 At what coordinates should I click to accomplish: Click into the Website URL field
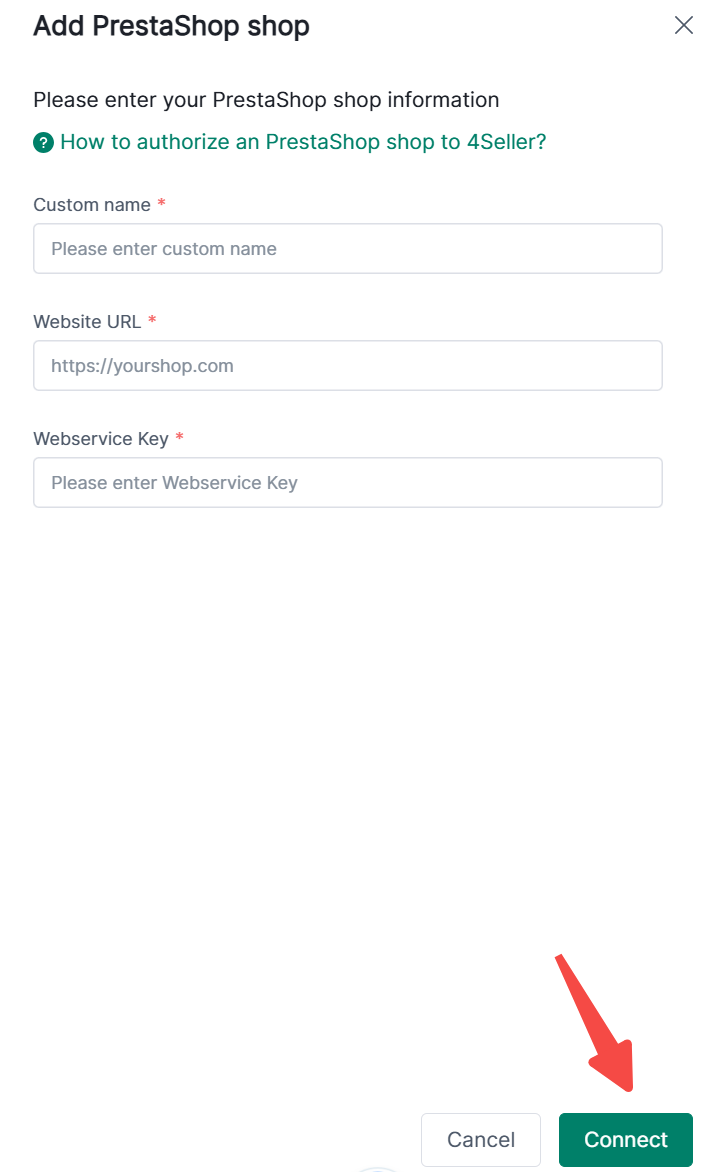click(x=347, y=366)
